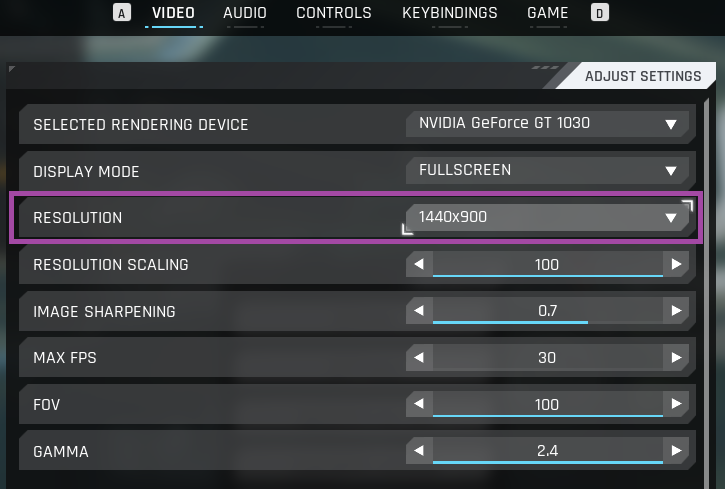The height and width of the screenshot is (489, 725).
Task: Decrease Max FPS with left arrow
Action: 419,358
